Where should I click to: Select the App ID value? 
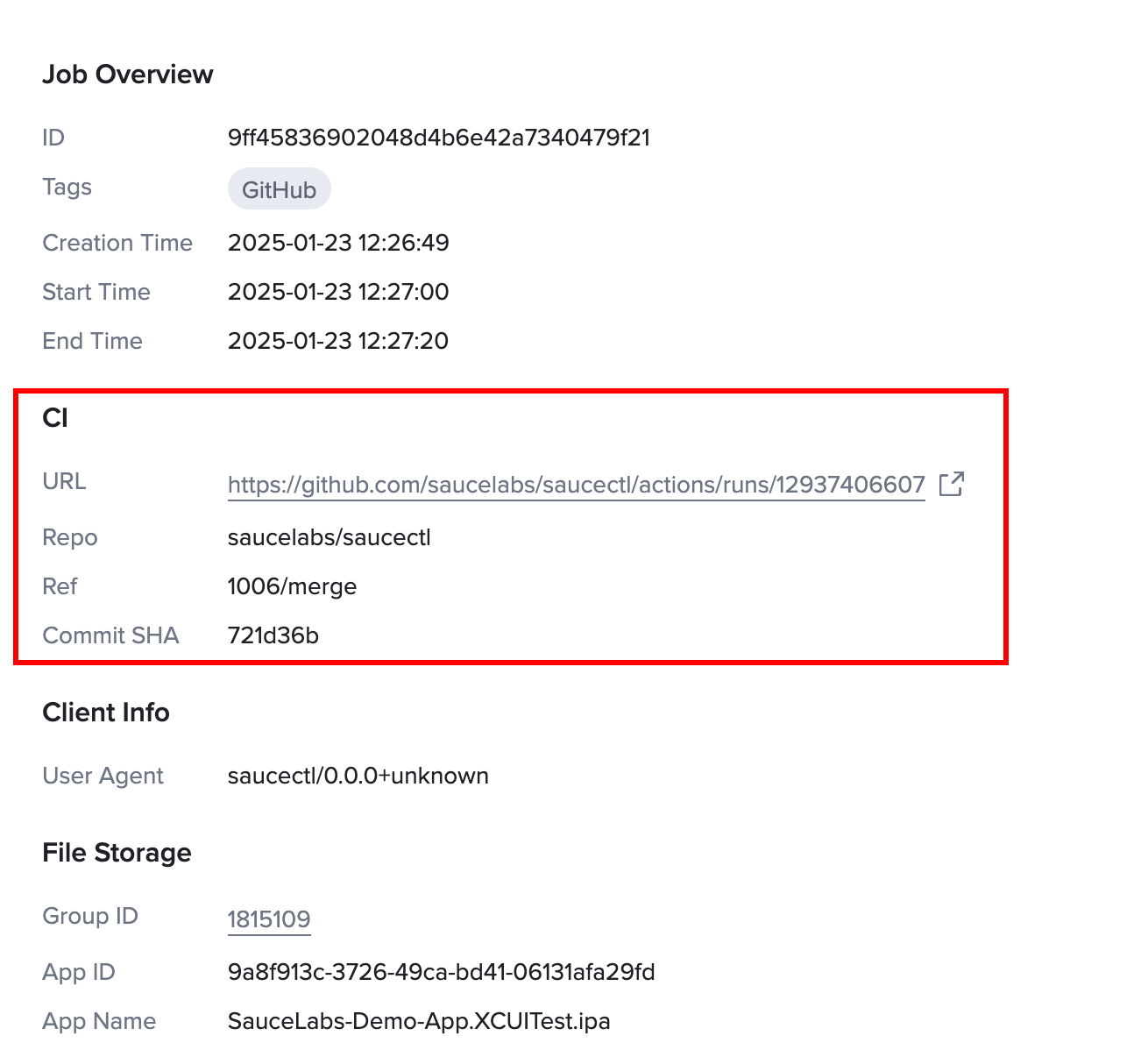coord(441,972)
